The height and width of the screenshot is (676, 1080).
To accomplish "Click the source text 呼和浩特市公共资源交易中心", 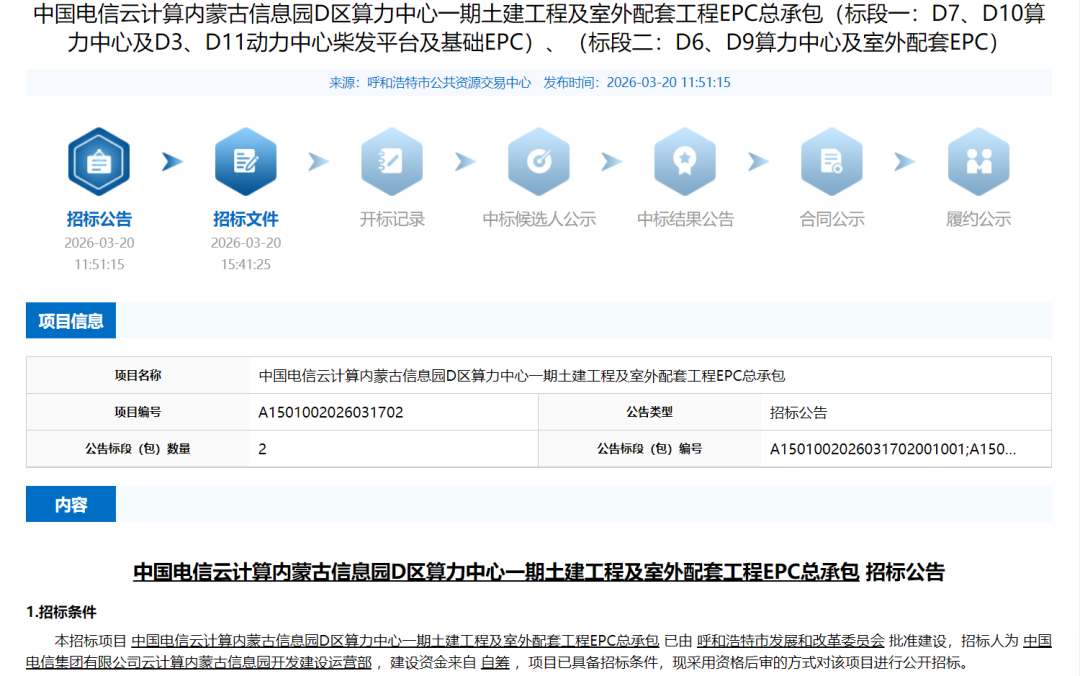I will click(449, 83).
